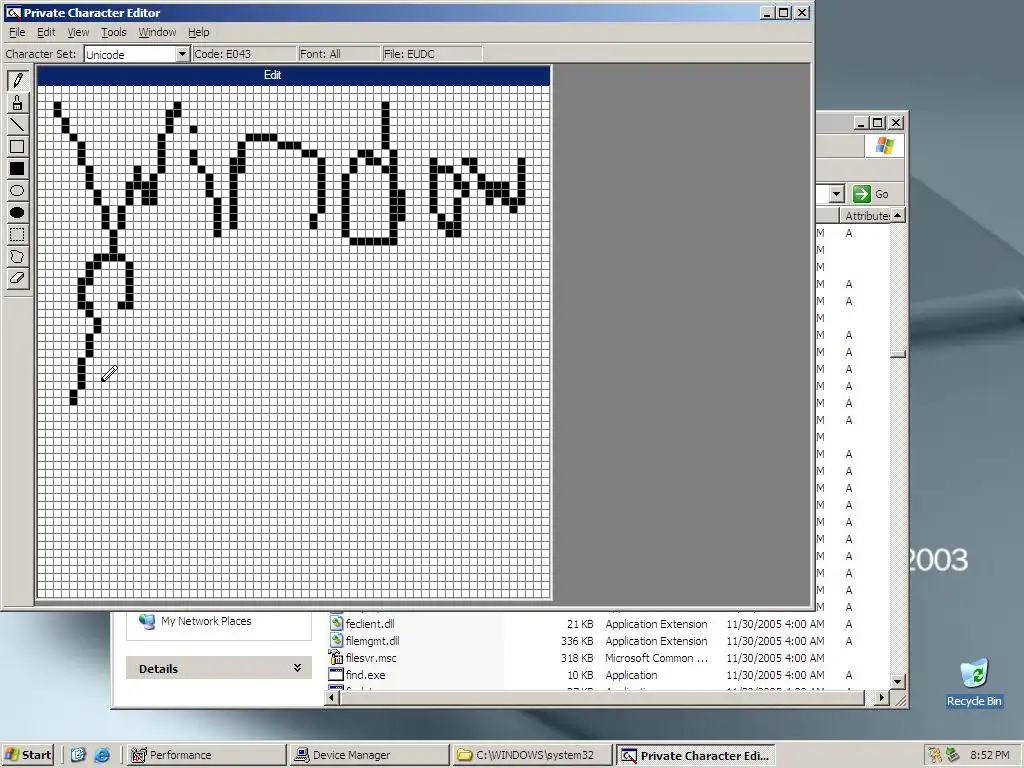Click the Explorer scroll down arrow

tap(898, 682)
